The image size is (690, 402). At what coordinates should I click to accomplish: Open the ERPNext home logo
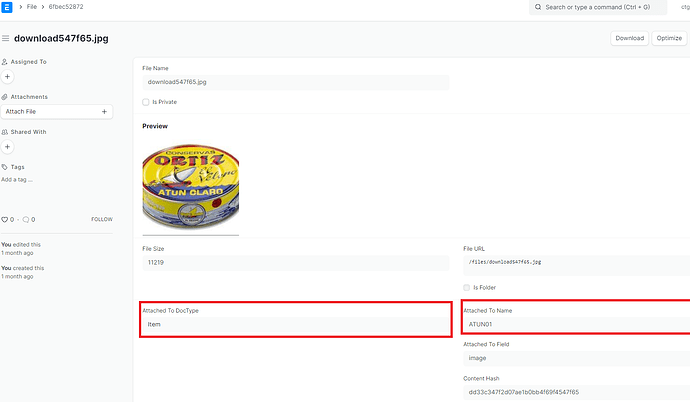coord(7,7)
